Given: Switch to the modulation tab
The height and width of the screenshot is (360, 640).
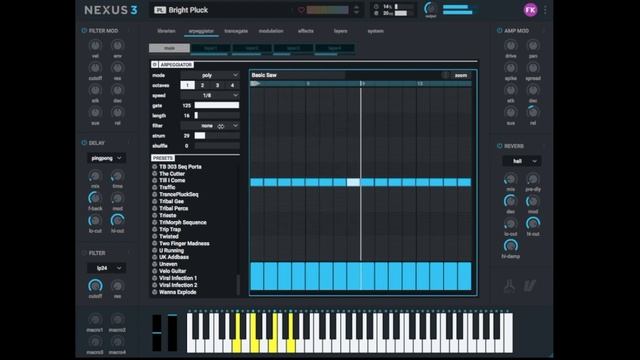Looking at the screenshot, I should click(271, 31).
